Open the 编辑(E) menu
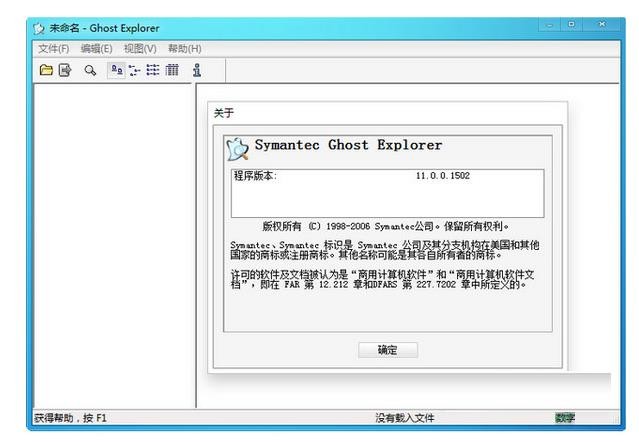 (x=96, y=48)
